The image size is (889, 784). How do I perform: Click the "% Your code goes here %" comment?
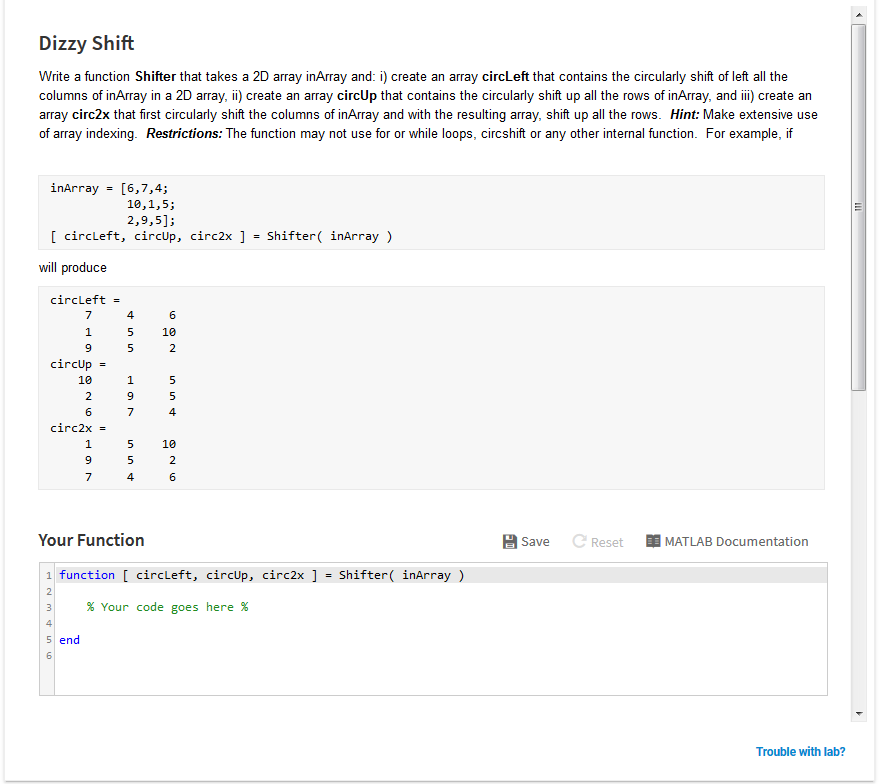click(167, 607)
